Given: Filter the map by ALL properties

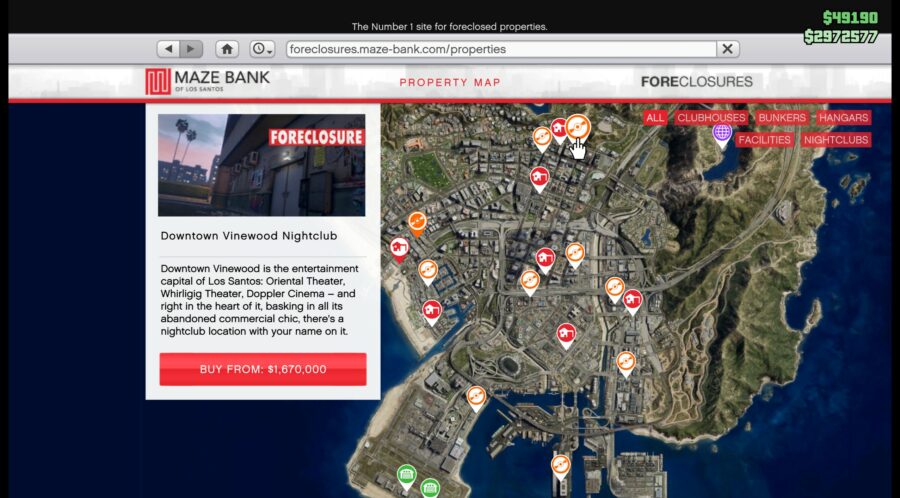Looking at the screenshot, I should click(654, 118).
